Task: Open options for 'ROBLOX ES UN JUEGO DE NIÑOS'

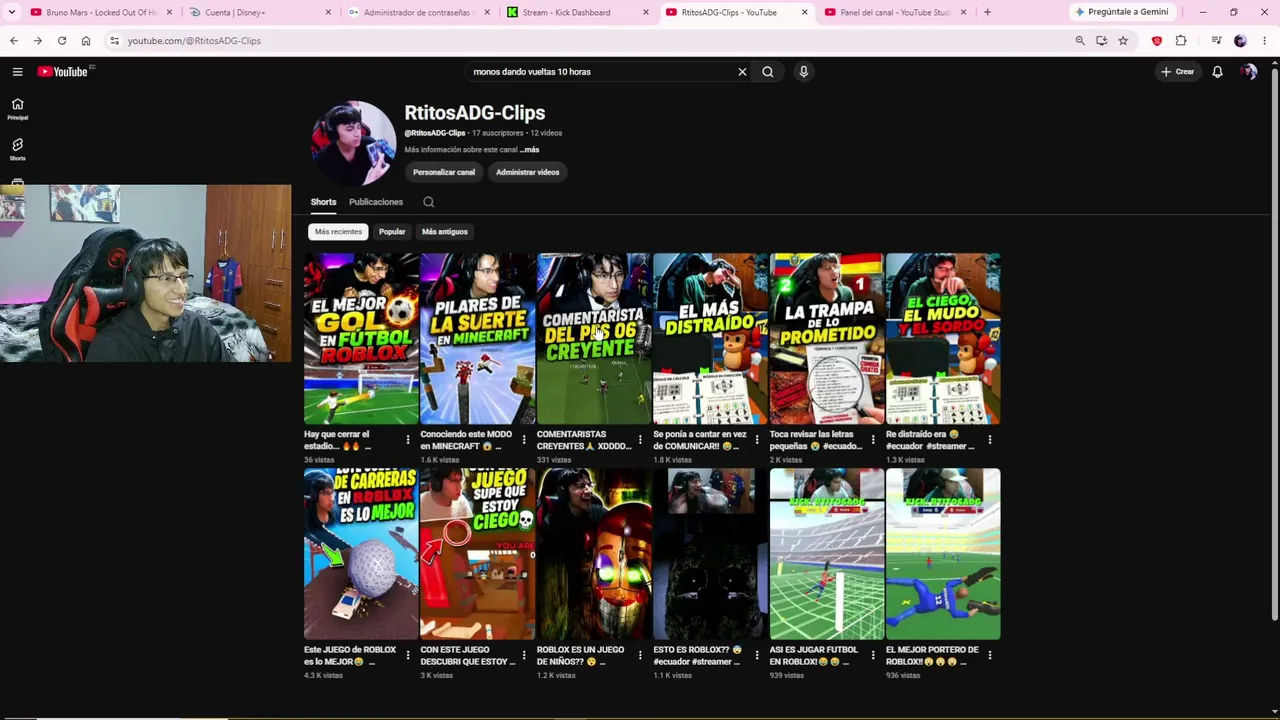Action: [640, 655]
